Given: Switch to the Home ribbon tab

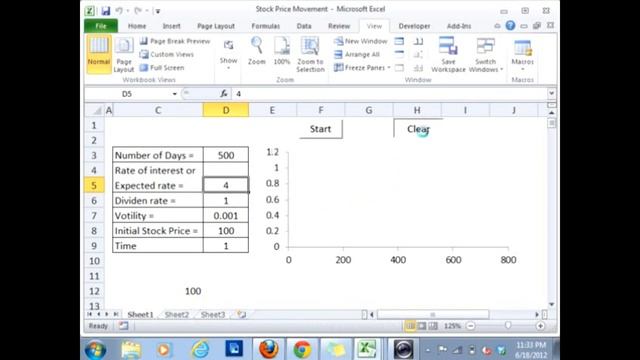Looking at the screenshot, I should pyautogui.click(x=137, y=26).
